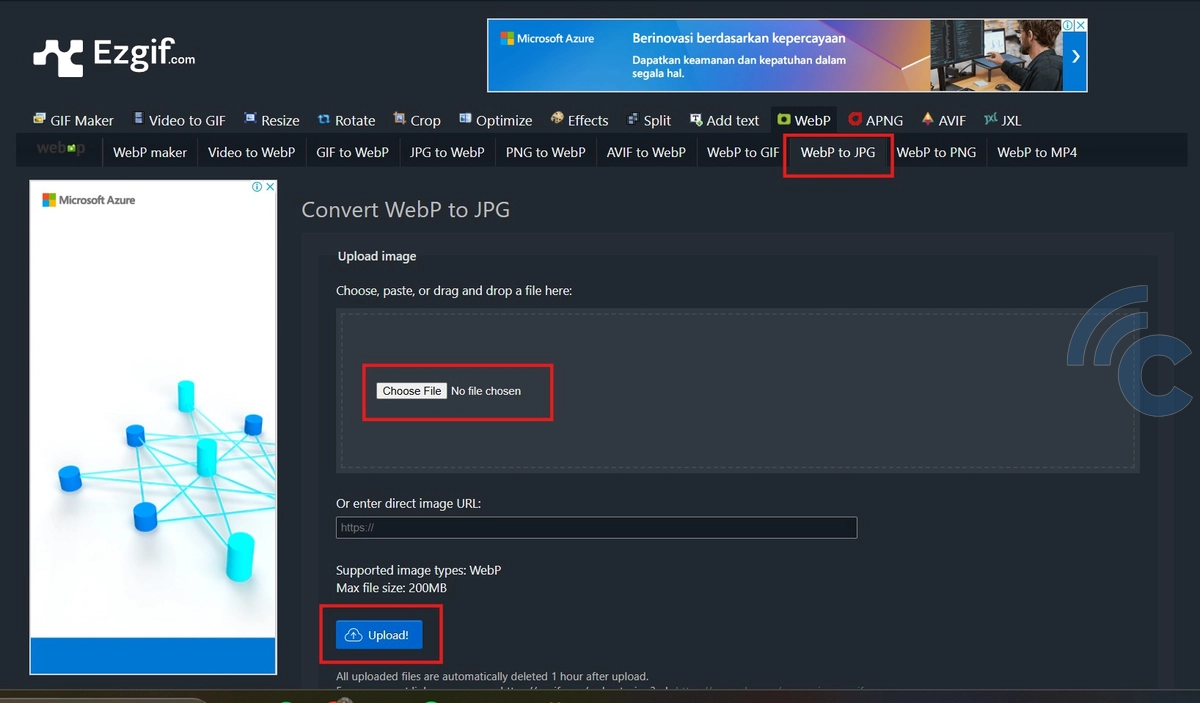Screen dimensions: 1200x703
Task: Select the Rotate tool
Action: click(x=346, y=120)
